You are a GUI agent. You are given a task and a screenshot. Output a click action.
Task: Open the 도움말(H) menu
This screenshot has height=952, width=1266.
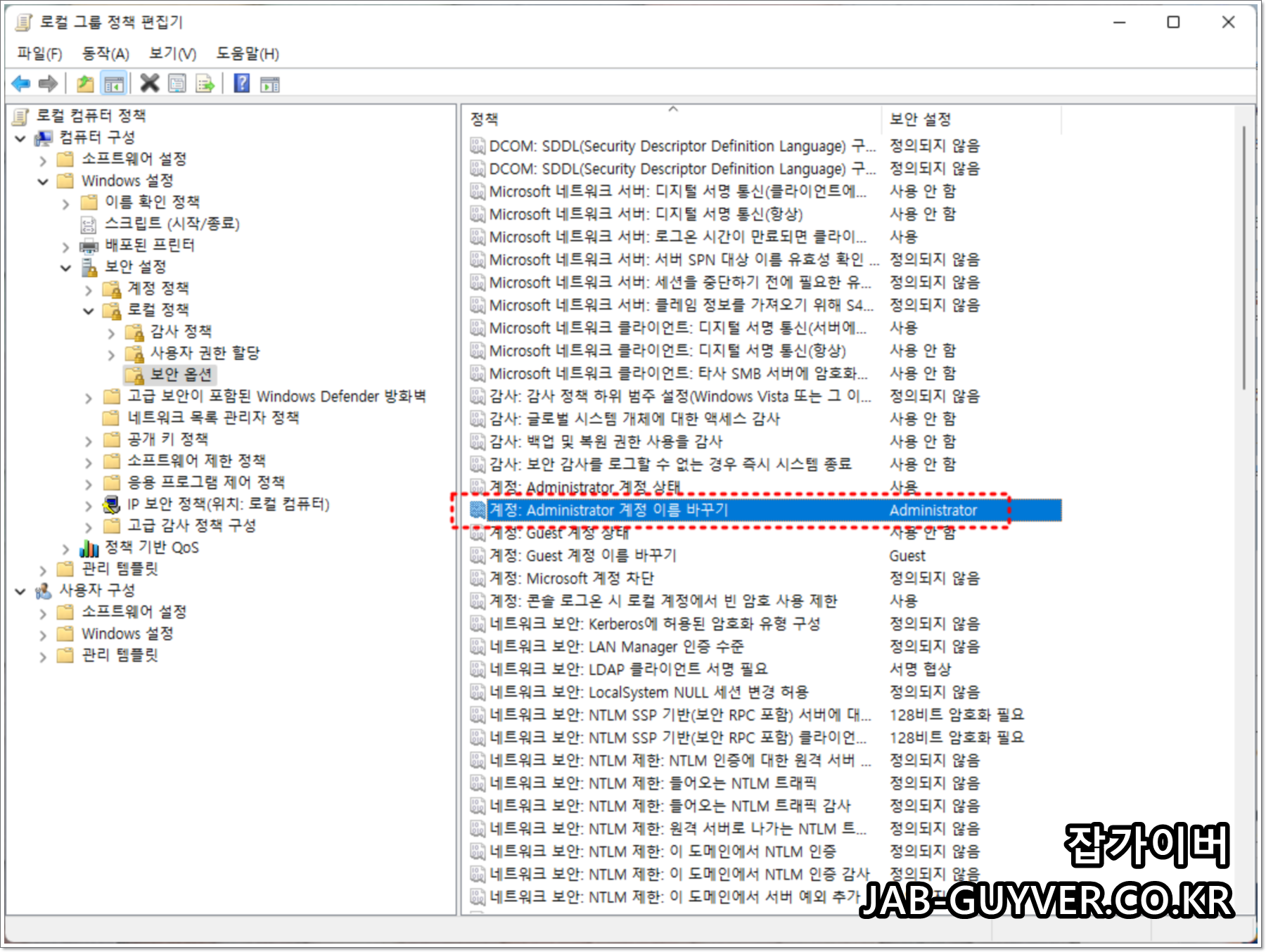(x=247, y=53)
